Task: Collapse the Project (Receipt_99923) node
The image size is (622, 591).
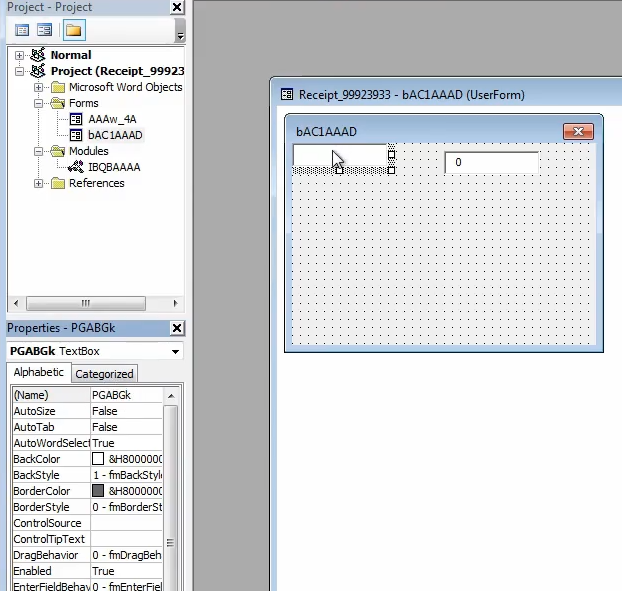Action: (19, 71)
